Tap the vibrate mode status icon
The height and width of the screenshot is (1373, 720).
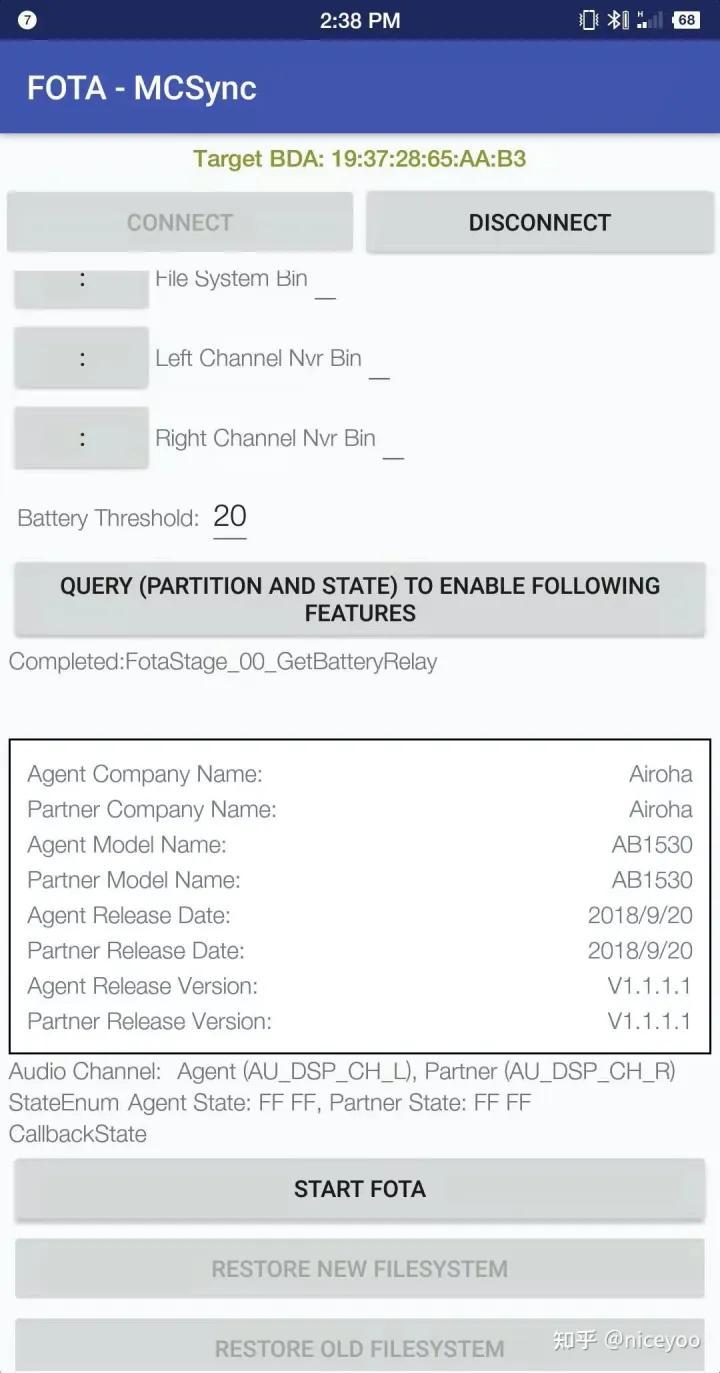pyautogui.click(x=589, y=20)
